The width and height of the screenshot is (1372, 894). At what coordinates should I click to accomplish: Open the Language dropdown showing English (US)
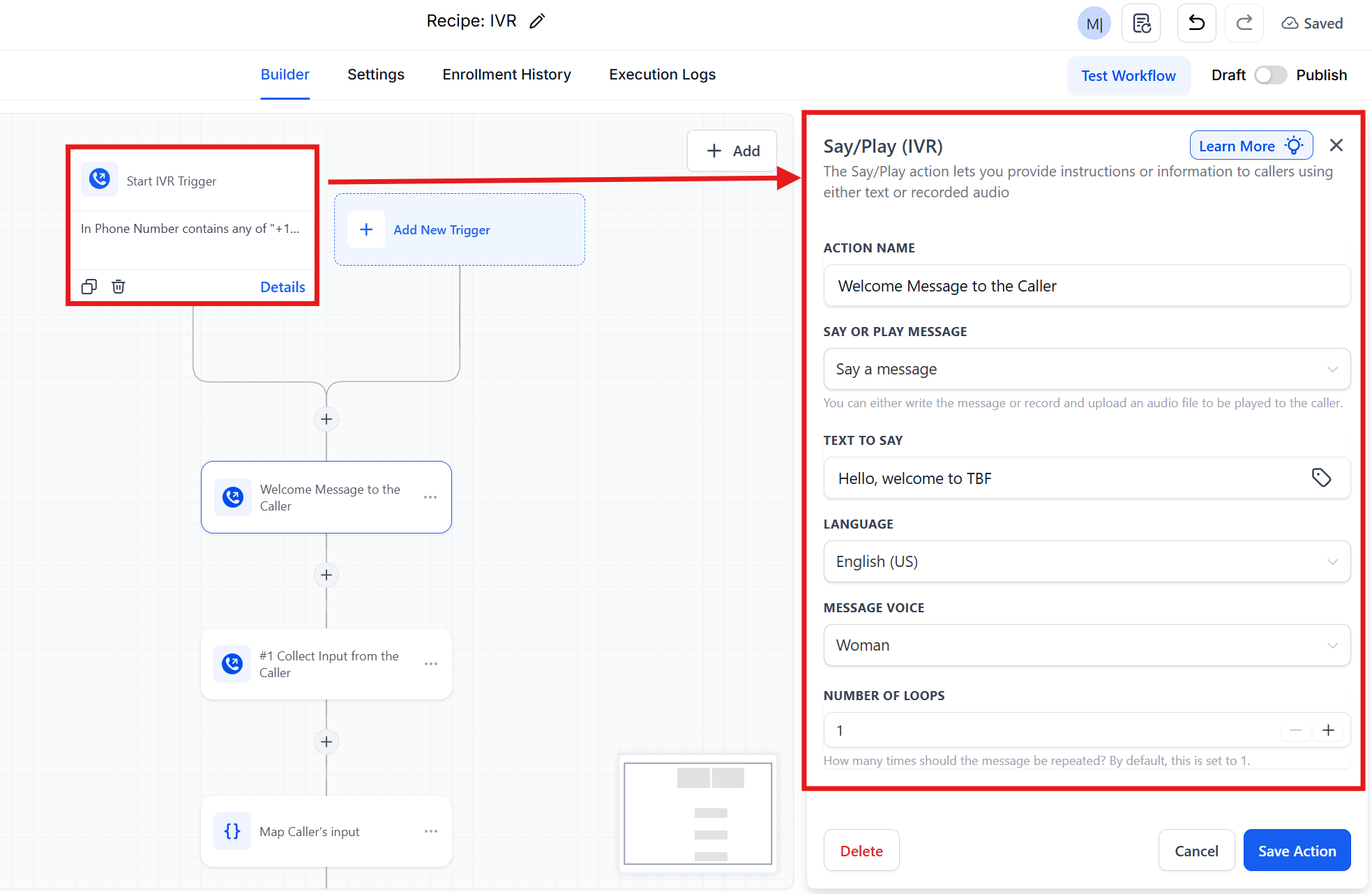point(1086,561)
